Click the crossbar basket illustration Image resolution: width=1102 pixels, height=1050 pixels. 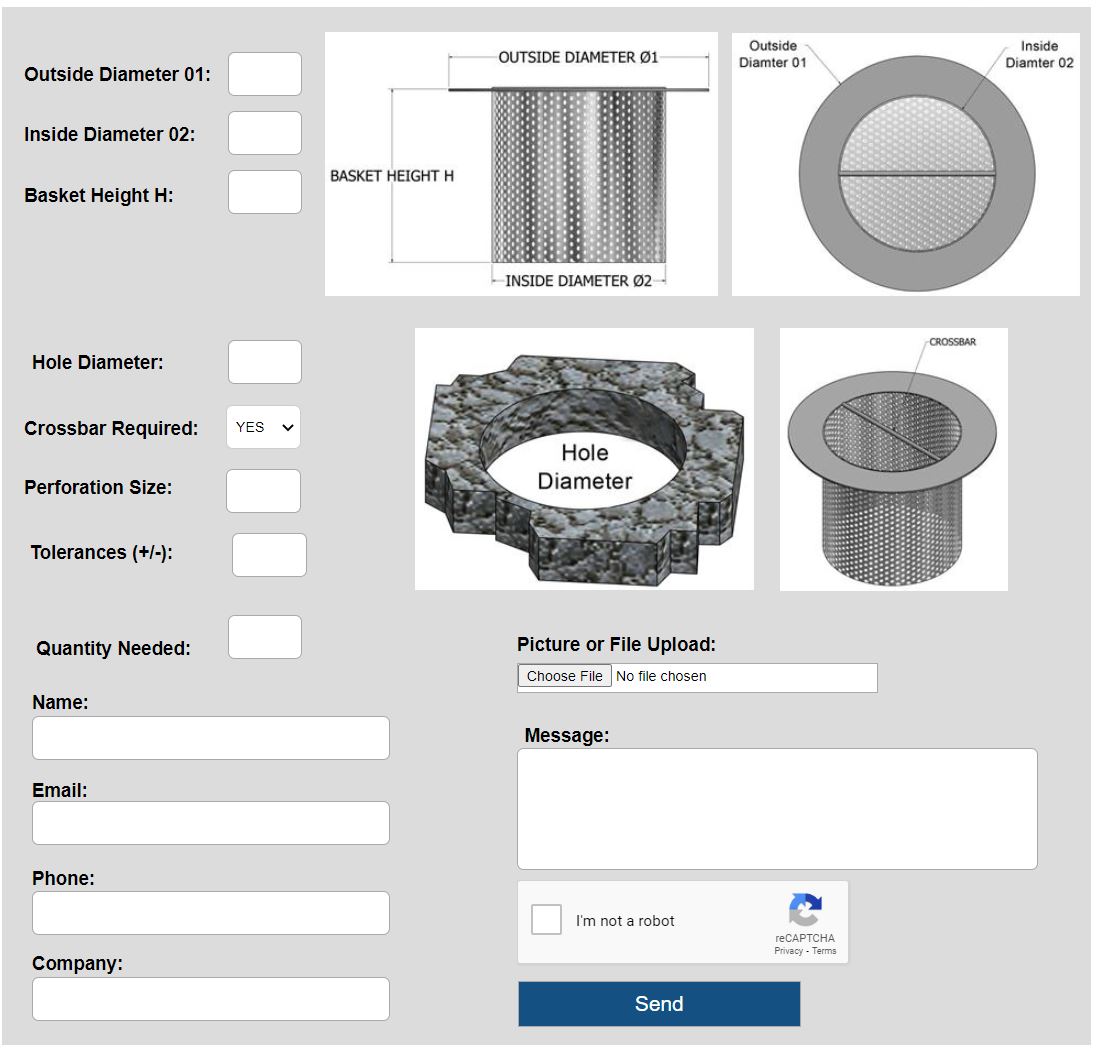point(893,459)
